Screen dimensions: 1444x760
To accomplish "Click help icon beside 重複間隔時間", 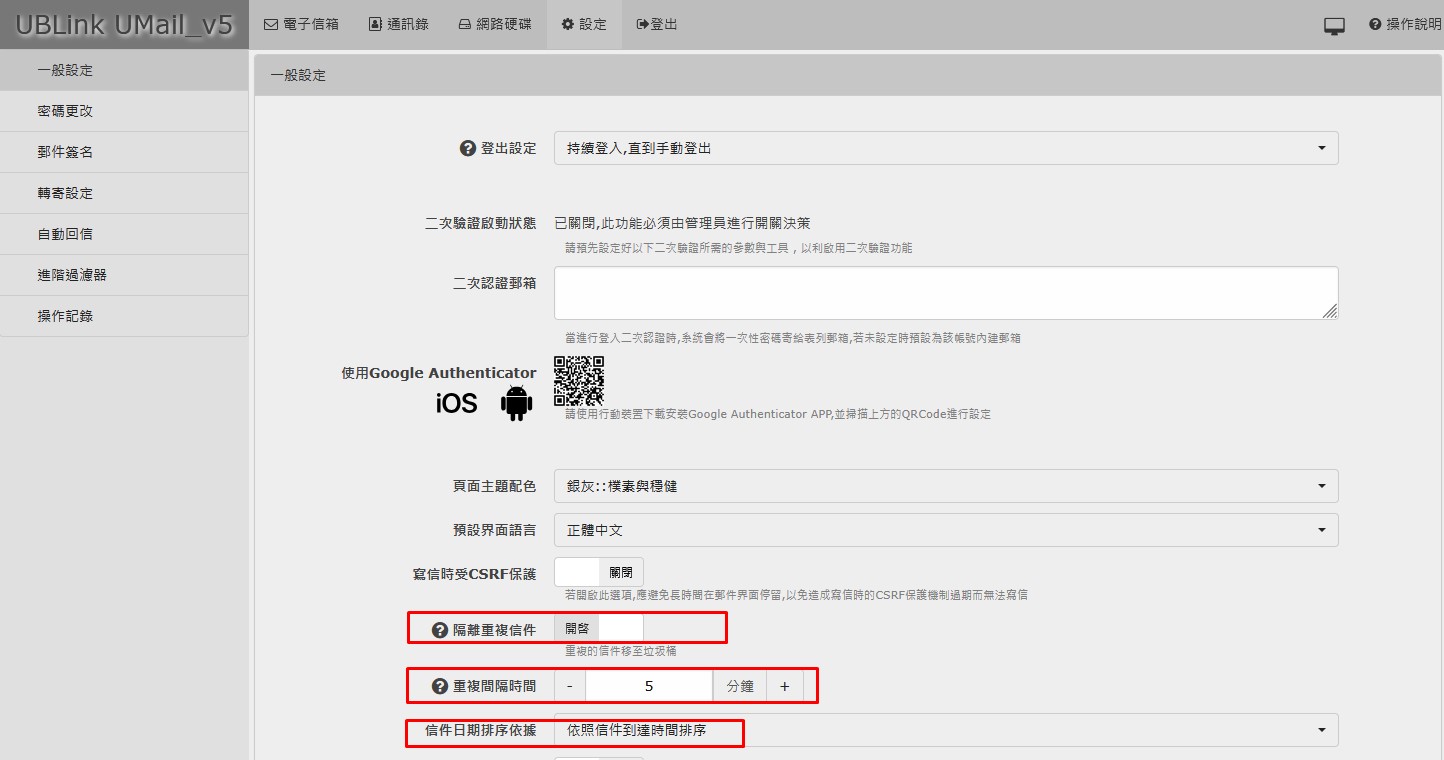I will tap(439, 686).
